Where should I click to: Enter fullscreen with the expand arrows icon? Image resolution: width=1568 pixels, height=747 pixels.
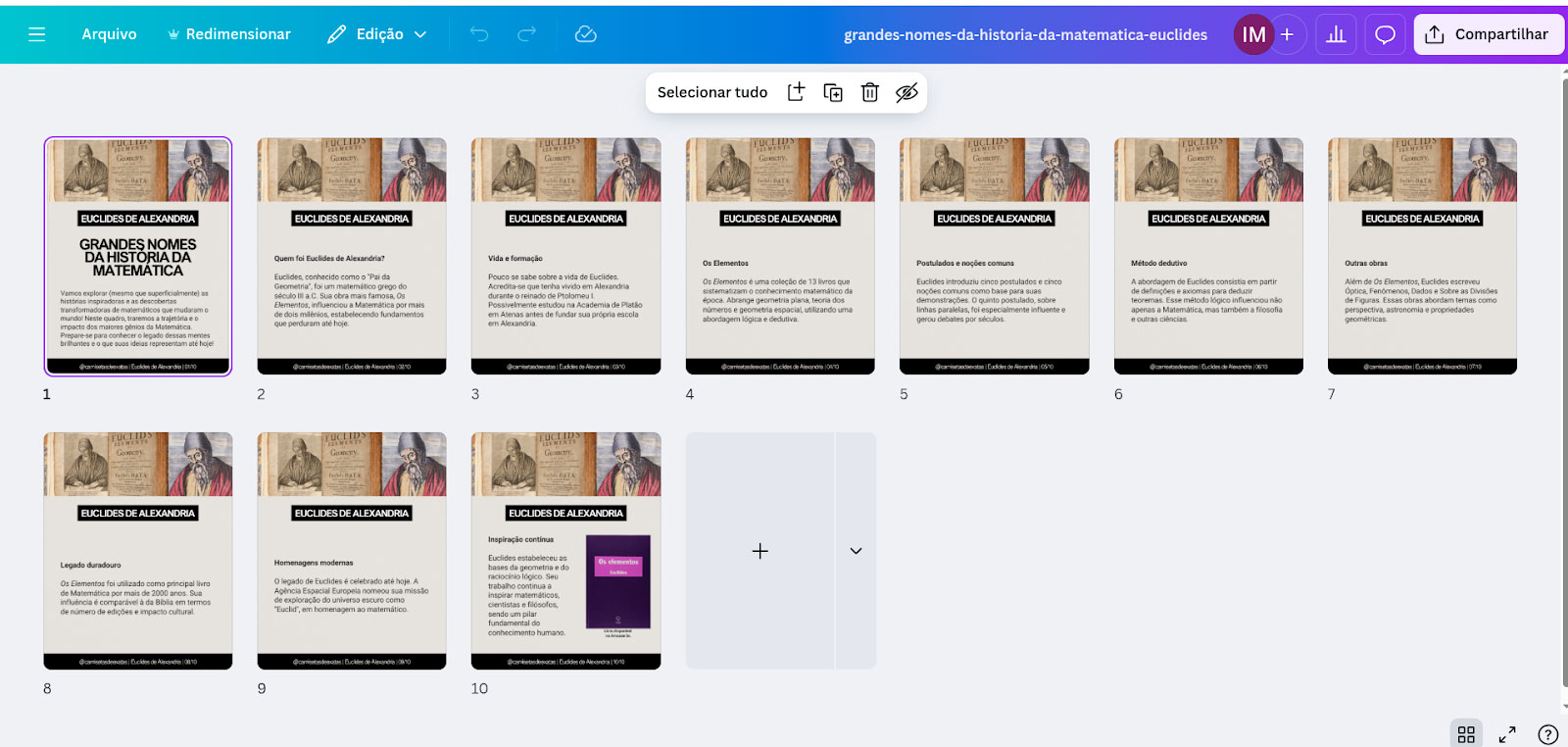(x=1507, y=734)
